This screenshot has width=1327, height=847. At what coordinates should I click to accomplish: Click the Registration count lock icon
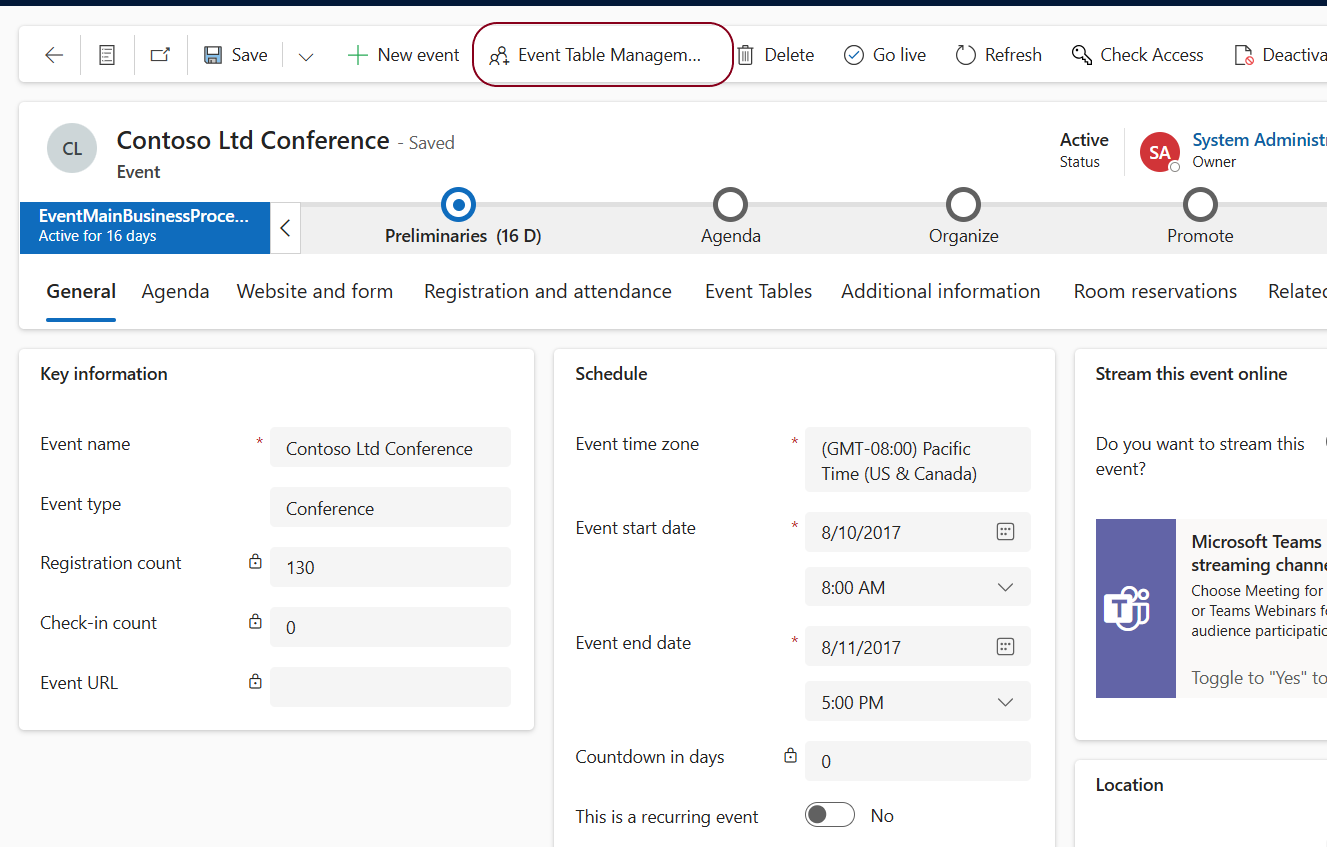pos(255,562)
